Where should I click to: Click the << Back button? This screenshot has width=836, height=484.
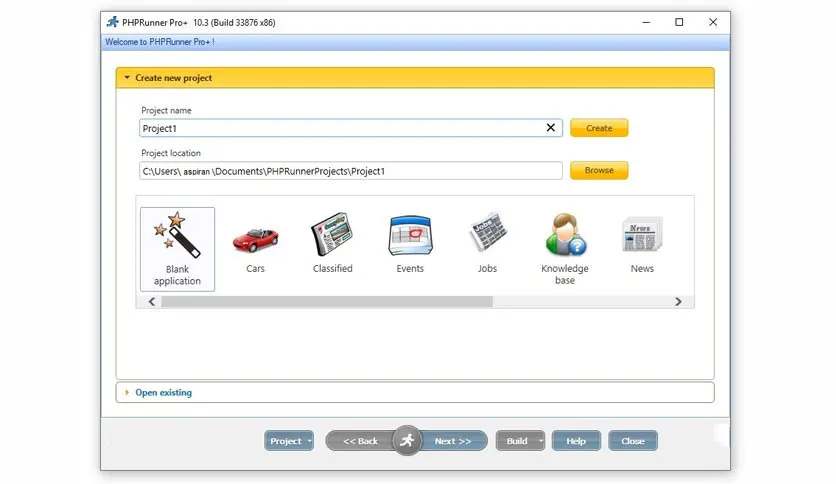[360, 441]
